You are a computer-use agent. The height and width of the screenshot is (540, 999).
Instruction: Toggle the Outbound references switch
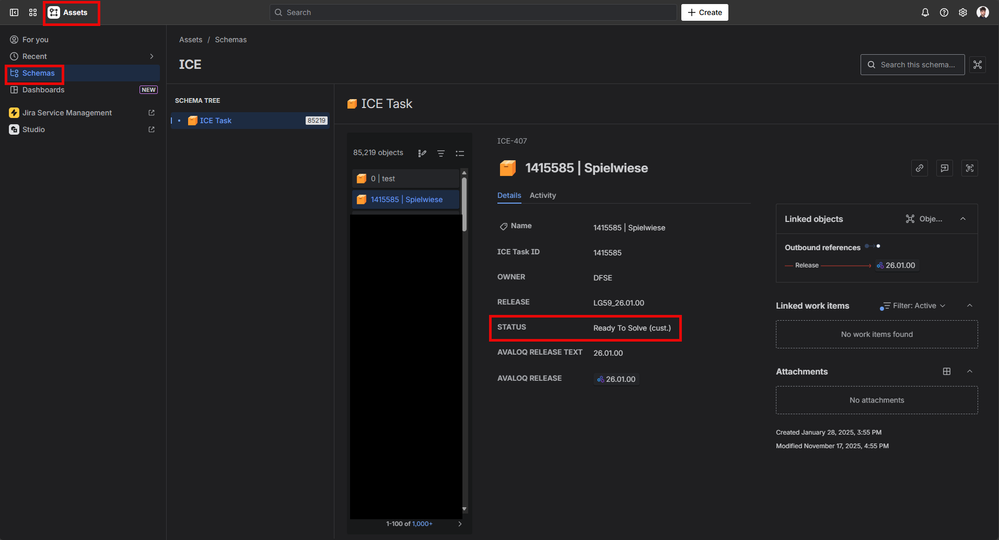[873, 246]
